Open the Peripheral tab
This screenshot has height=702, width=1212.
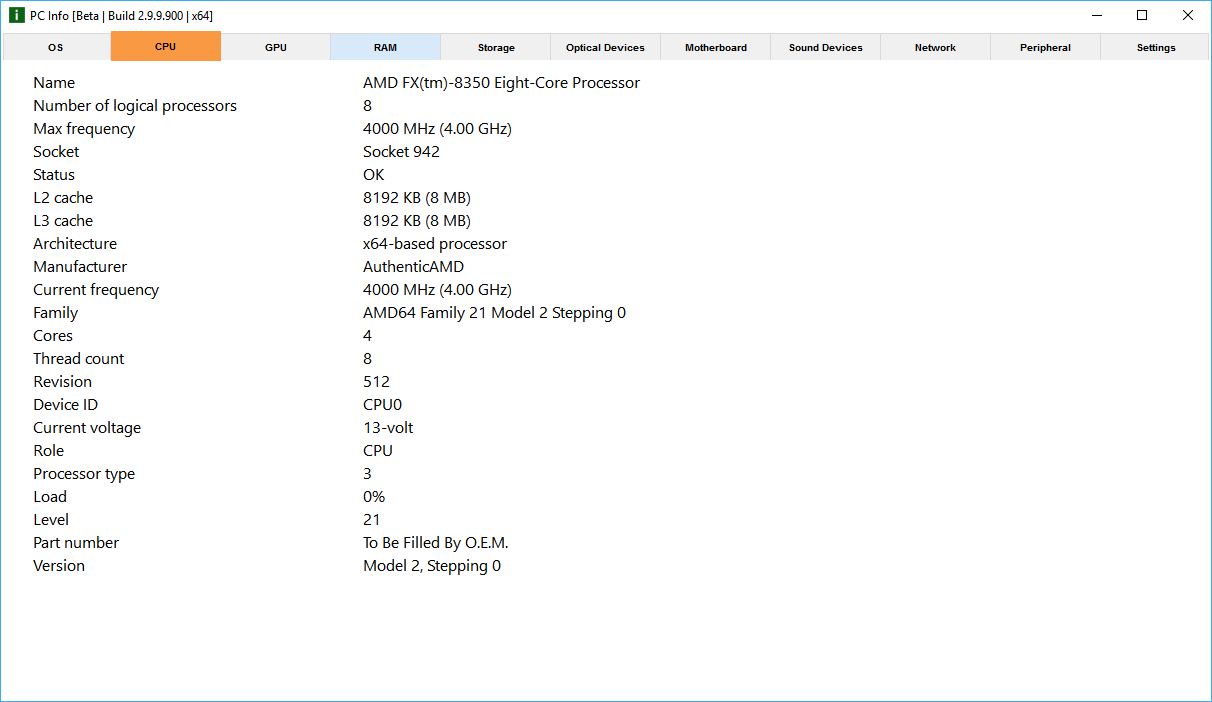point(1046,47)
